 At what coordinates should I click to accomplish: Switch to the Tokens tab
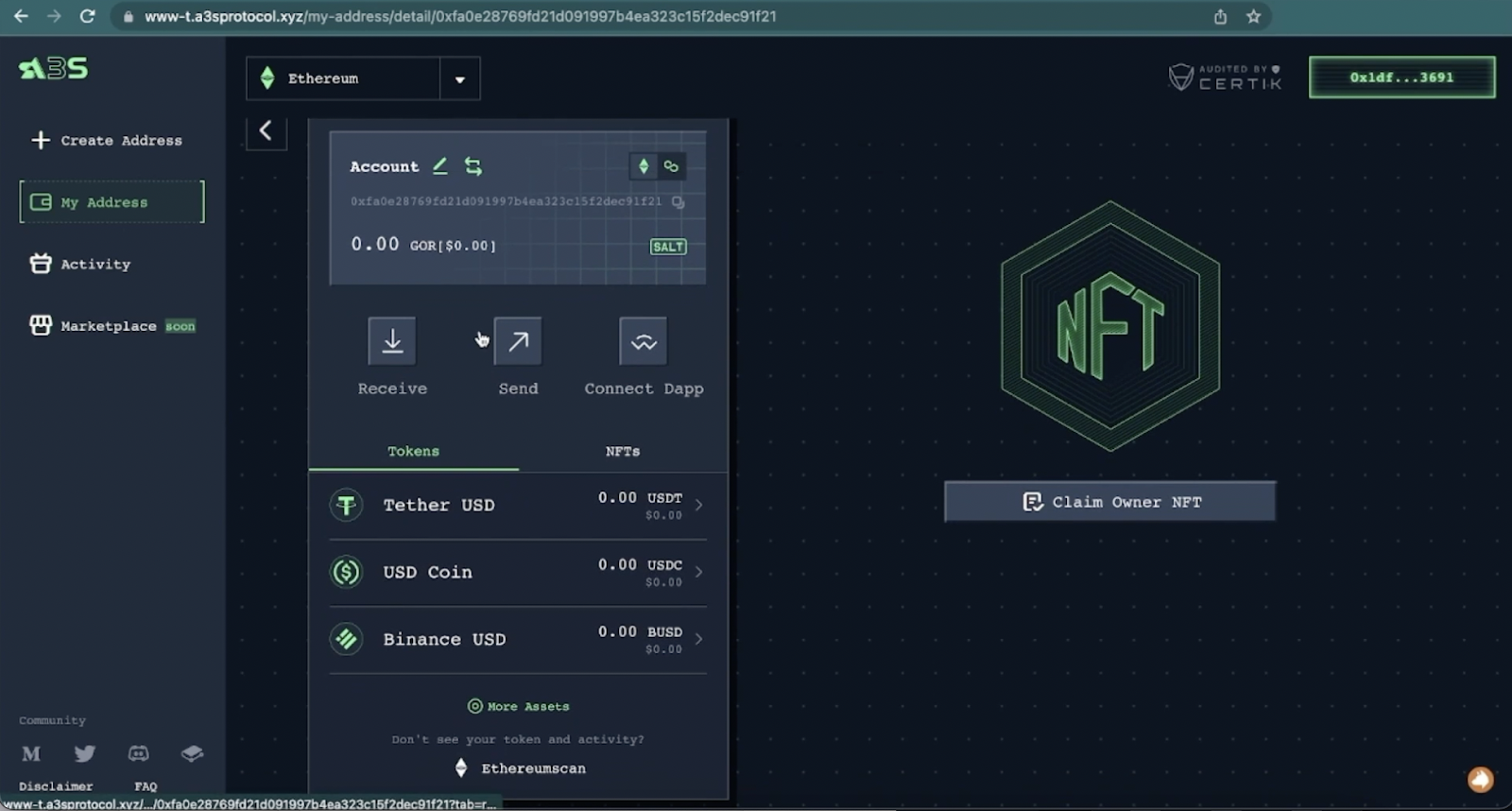413,451
